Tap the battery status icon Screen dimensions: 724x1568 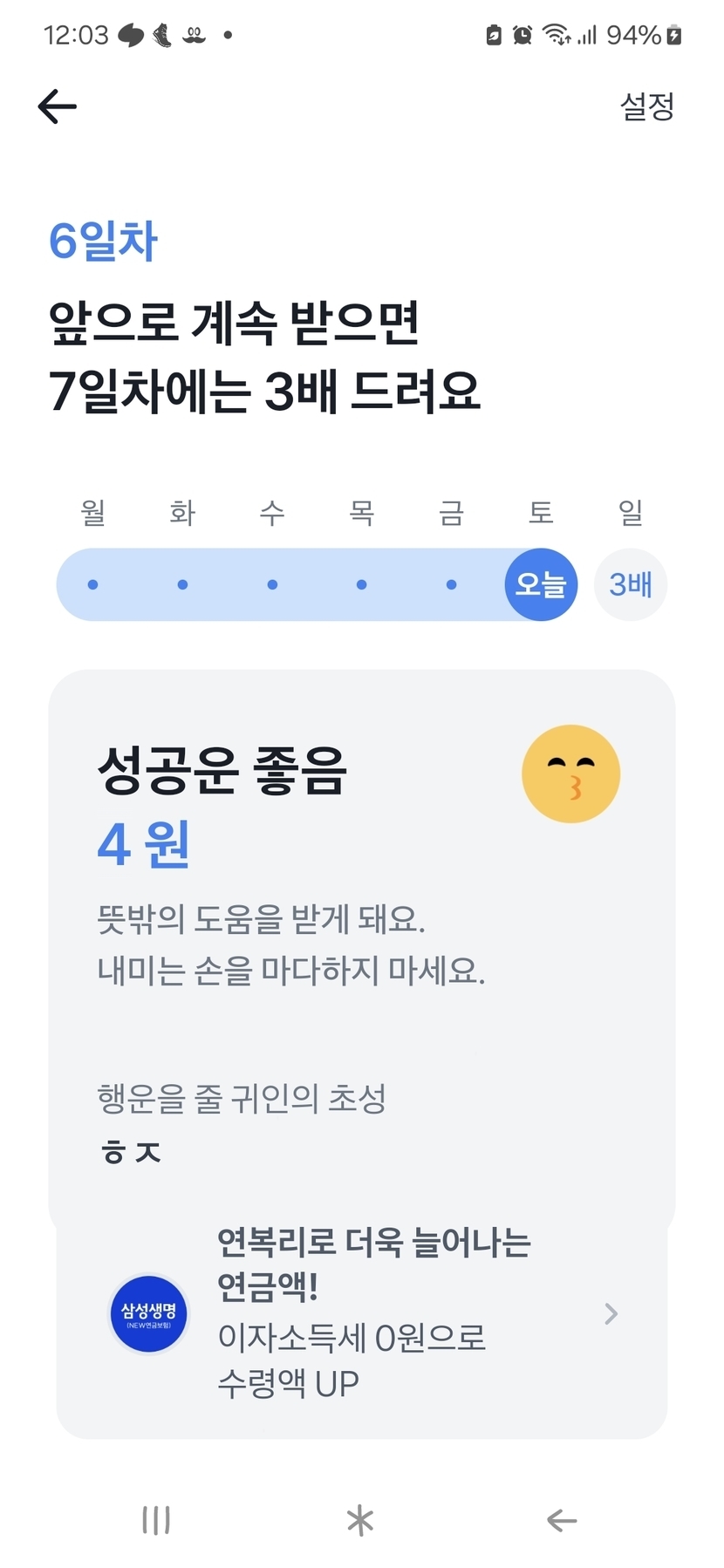pos(673,35)
